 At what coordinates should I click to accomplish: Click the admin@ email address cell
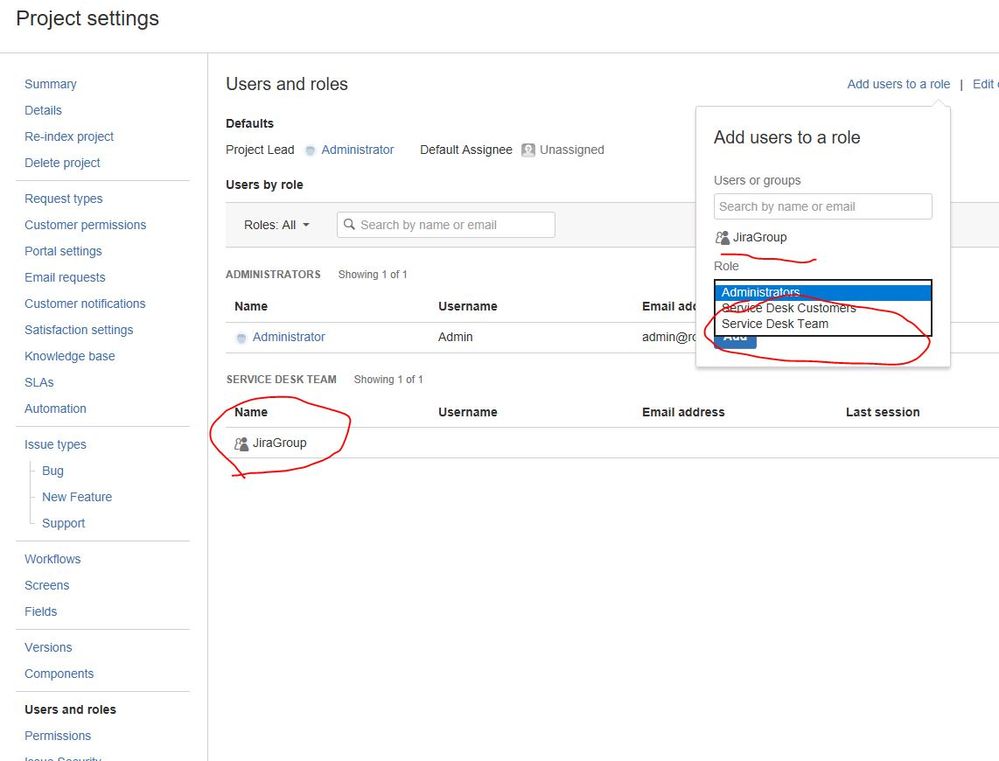(x=669, y=337)
